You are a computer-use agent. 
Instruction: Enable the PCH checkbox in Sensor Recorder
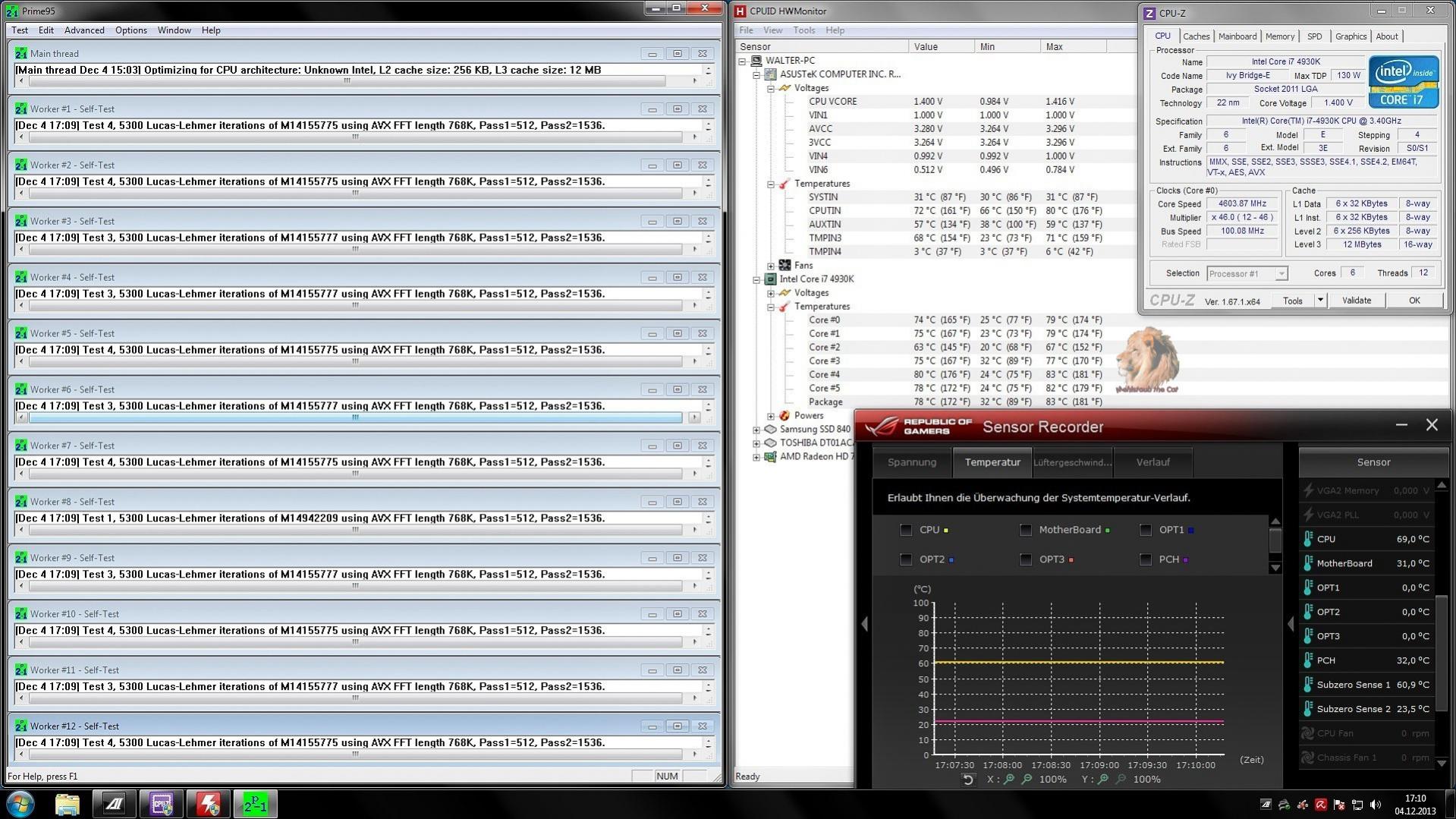1146,559
